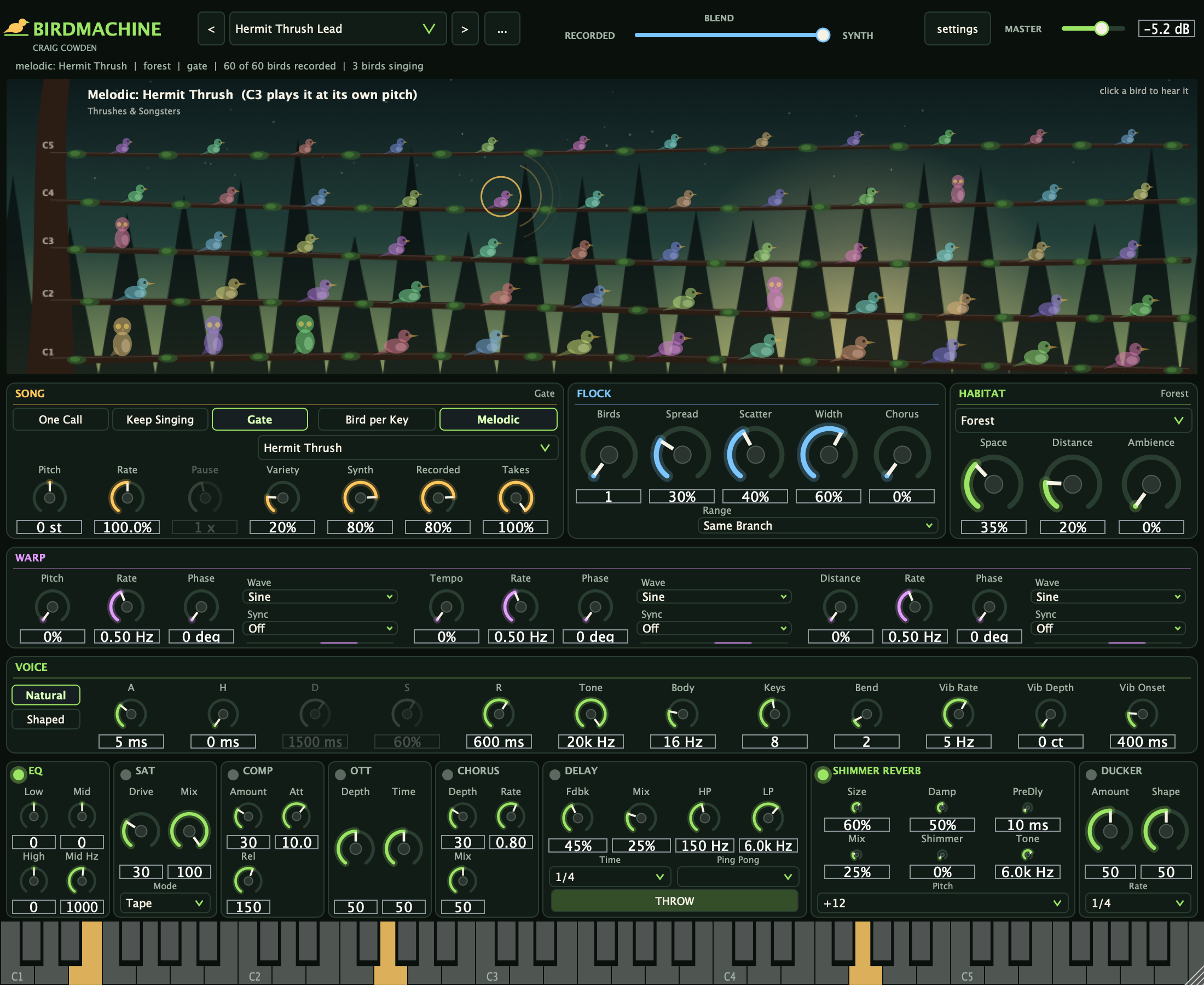Enable the OTT power toggle
1204x985 pixels.
click(340, 774)
